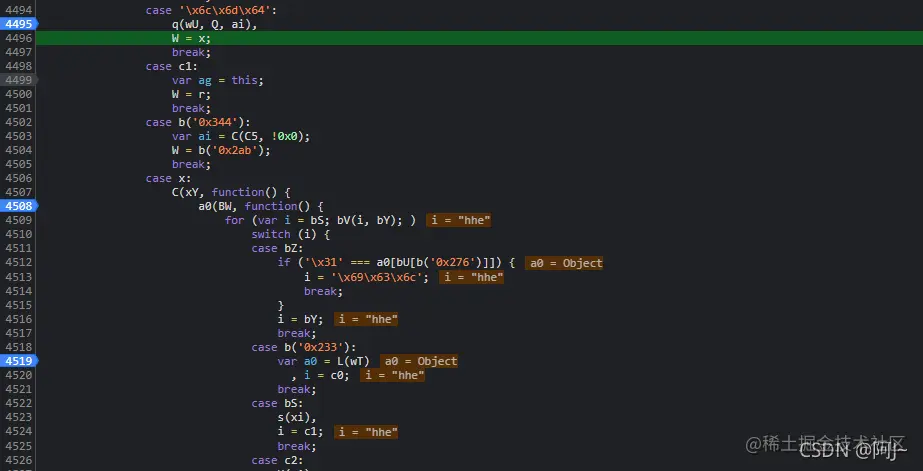The height and width of the screenshot is (471, 923).
Task: Click line number 4510 in the gutter
Action: tap(19, 234)
